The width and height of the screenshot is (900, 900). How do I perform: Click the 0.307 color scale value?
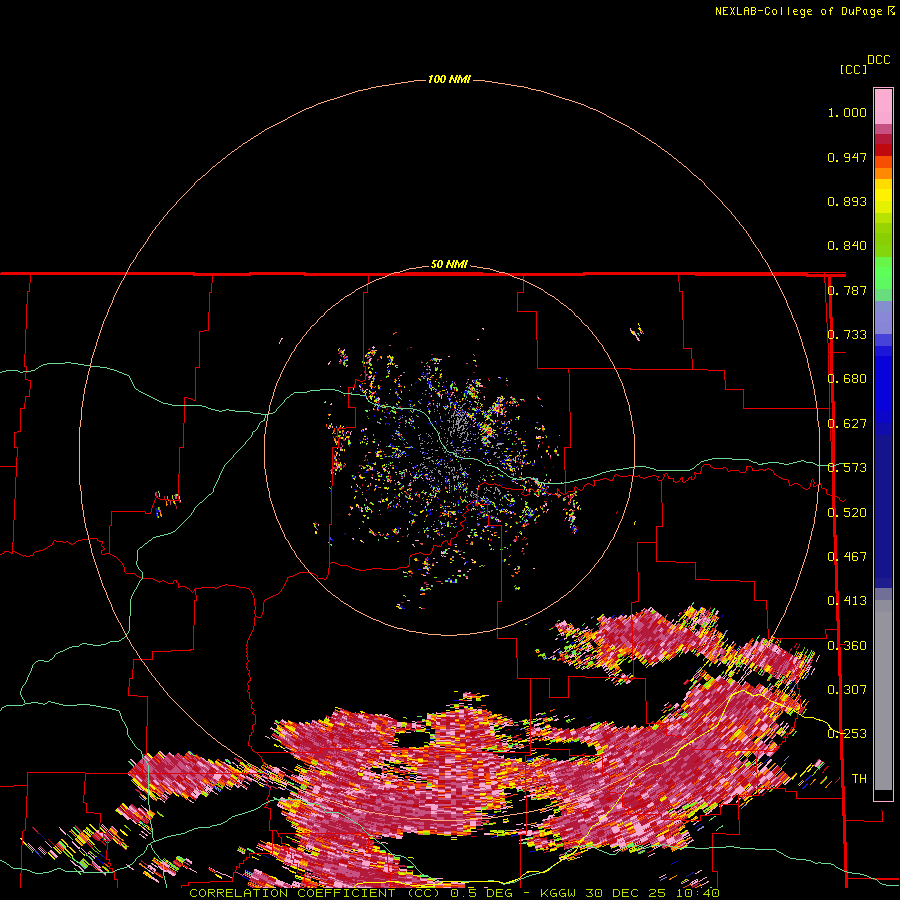847,690
